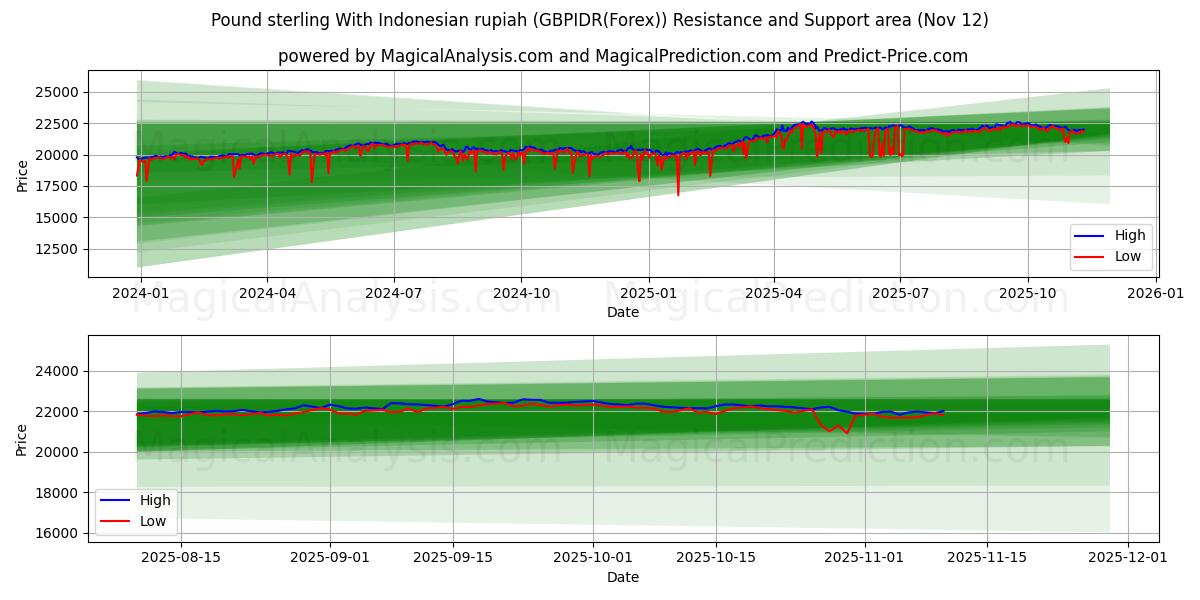Select the red Low line swatch in upper legend
1200x600 pixels.
pos(1090,256)
